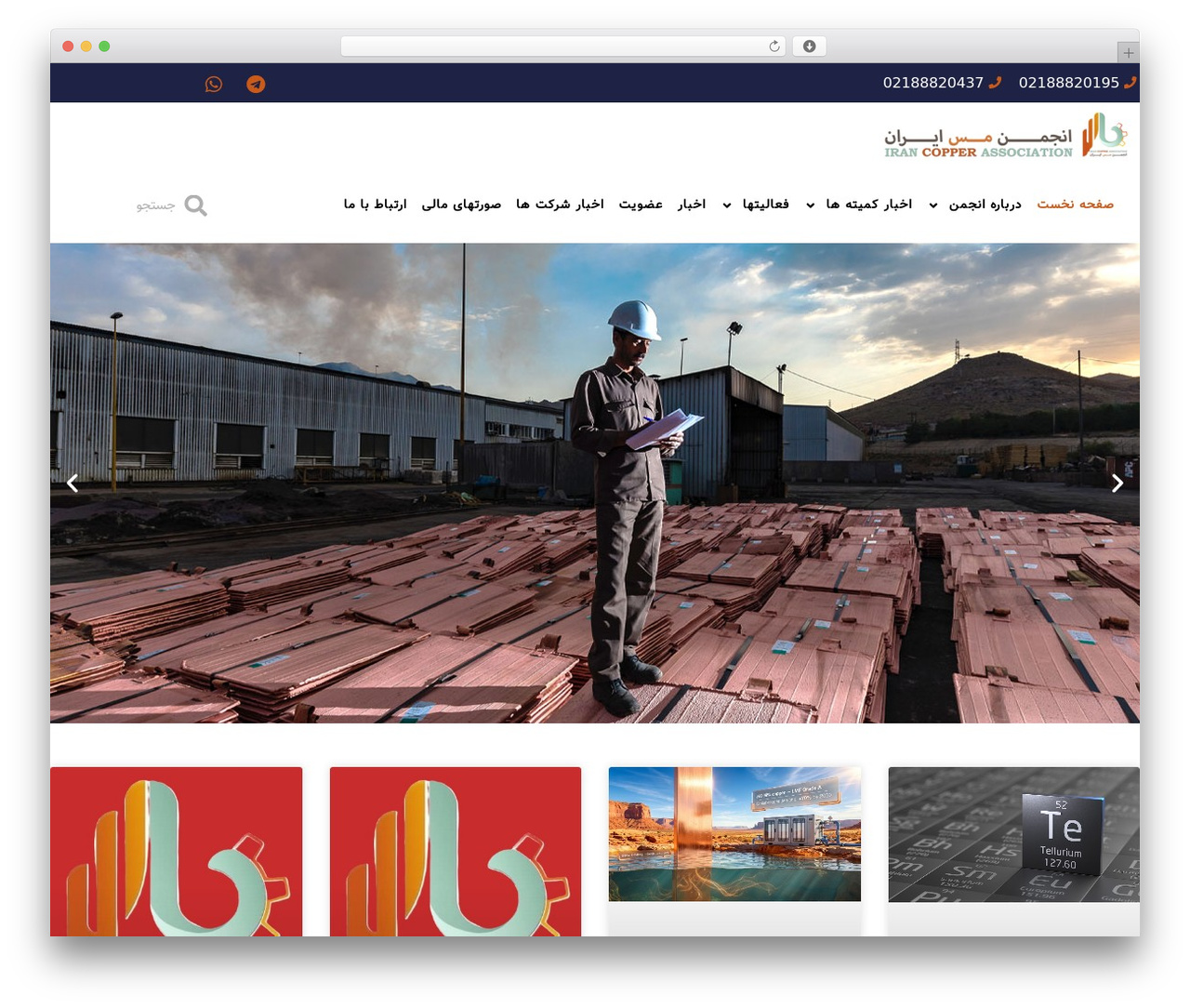Expand the فعالیتها submenu arrow
1190x1008 pixels.
[x=727, y=206]
